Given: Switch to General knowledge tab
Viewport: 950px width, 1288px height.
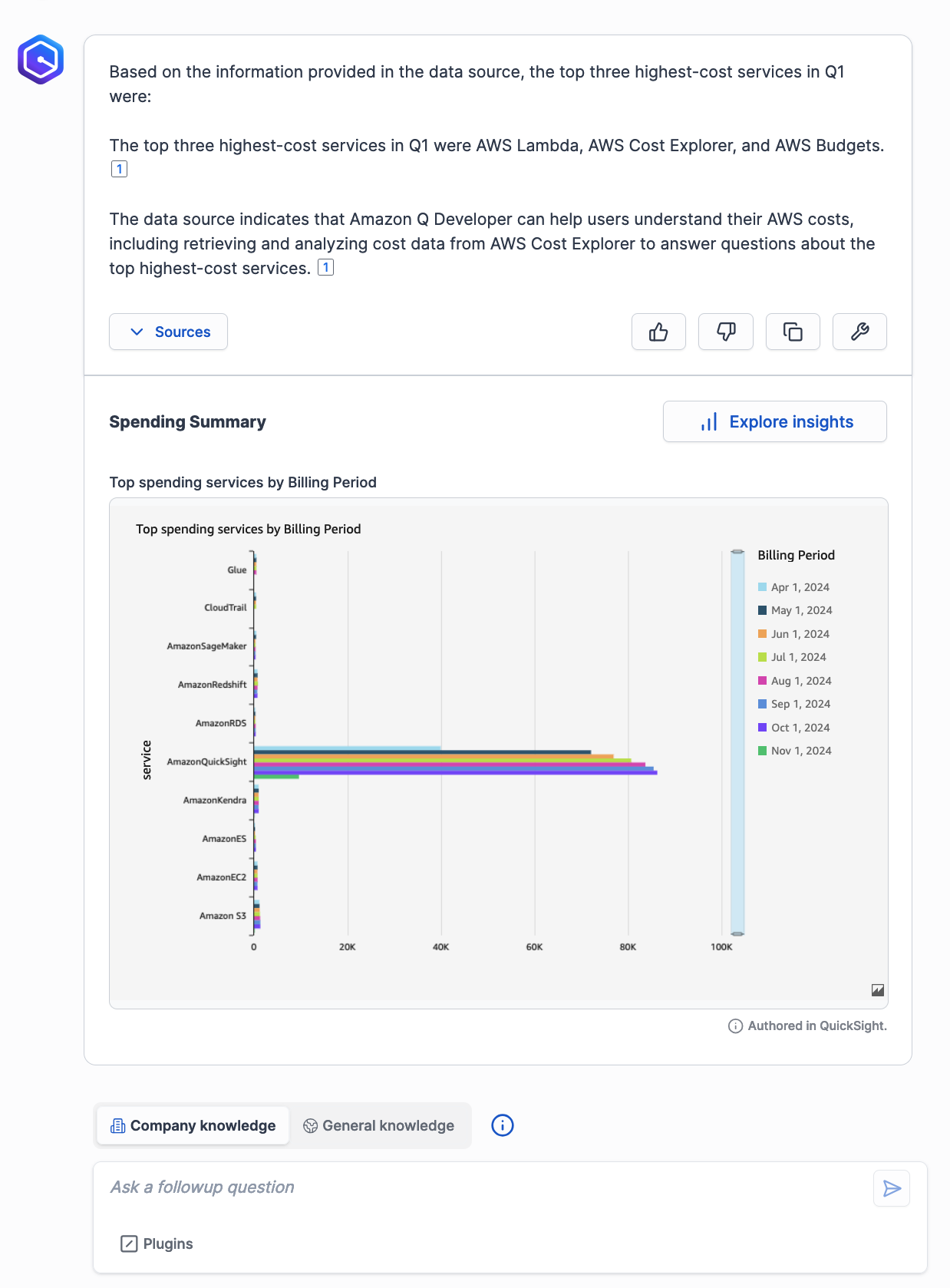Looking at the screenshot, I should coord(379,1125).
